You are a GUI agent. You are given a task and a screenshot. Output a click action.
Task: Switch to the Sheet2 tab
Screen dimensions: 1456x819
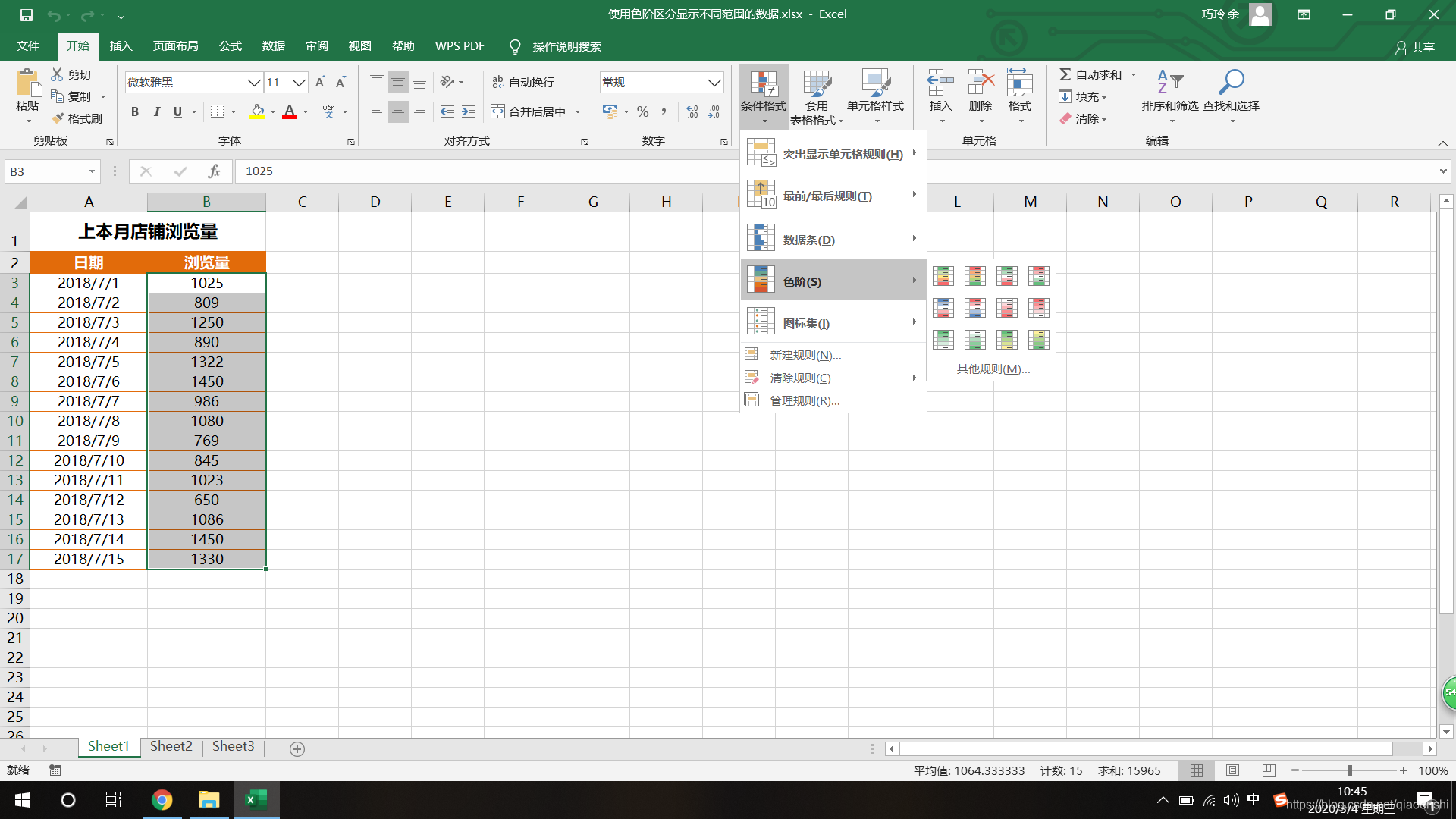pos(171,746)
